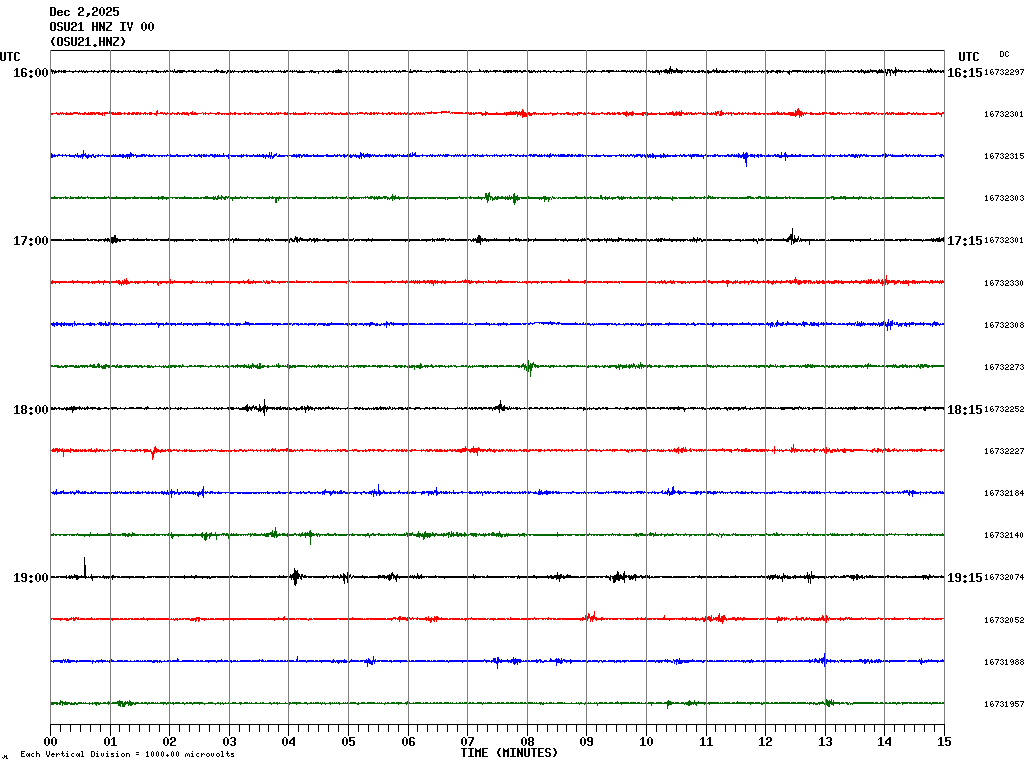Viewport: 1024px width, 768px height.
Task: Click the 16:15 right-side time label
Action: pos(965,72)
